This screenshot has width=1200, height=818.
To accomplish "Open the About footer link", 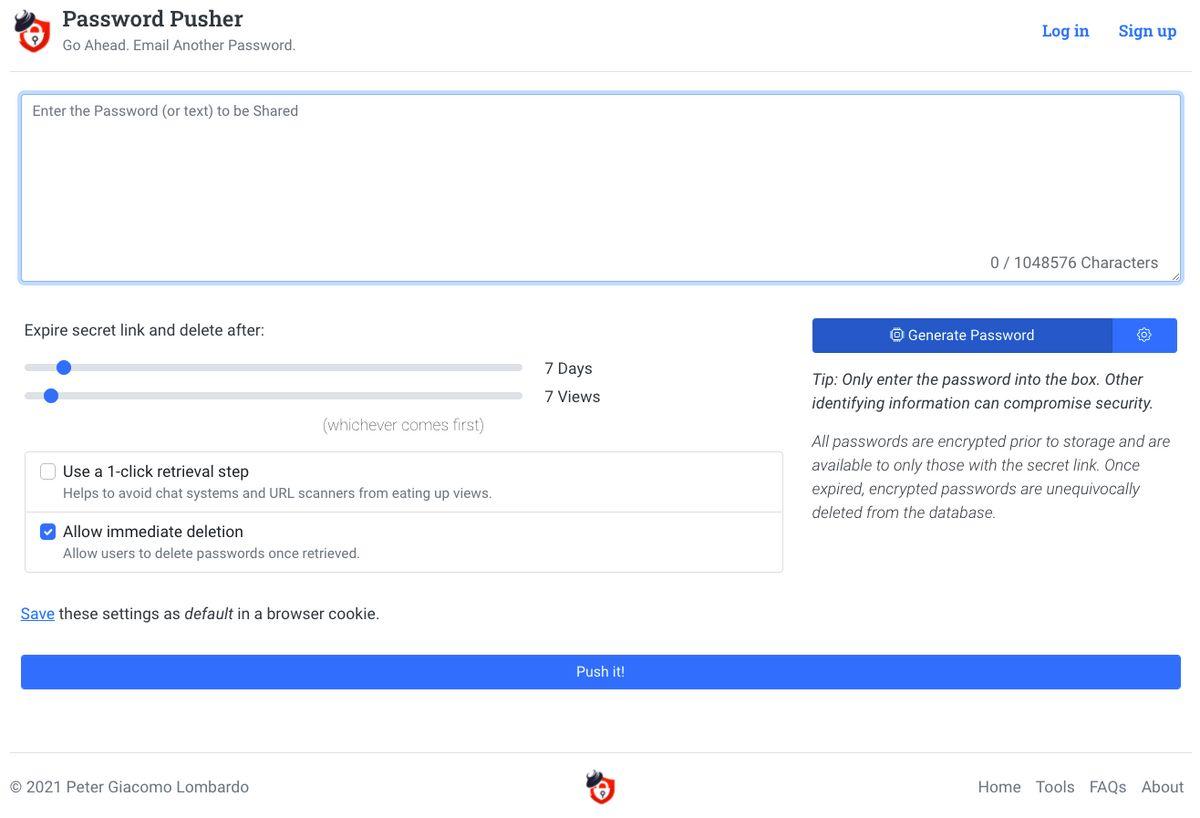I will pos(1162,787).
